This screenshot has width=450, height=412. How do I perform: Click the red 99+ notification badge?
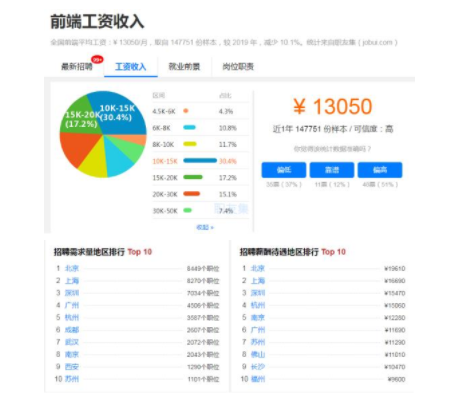(97, 60)
